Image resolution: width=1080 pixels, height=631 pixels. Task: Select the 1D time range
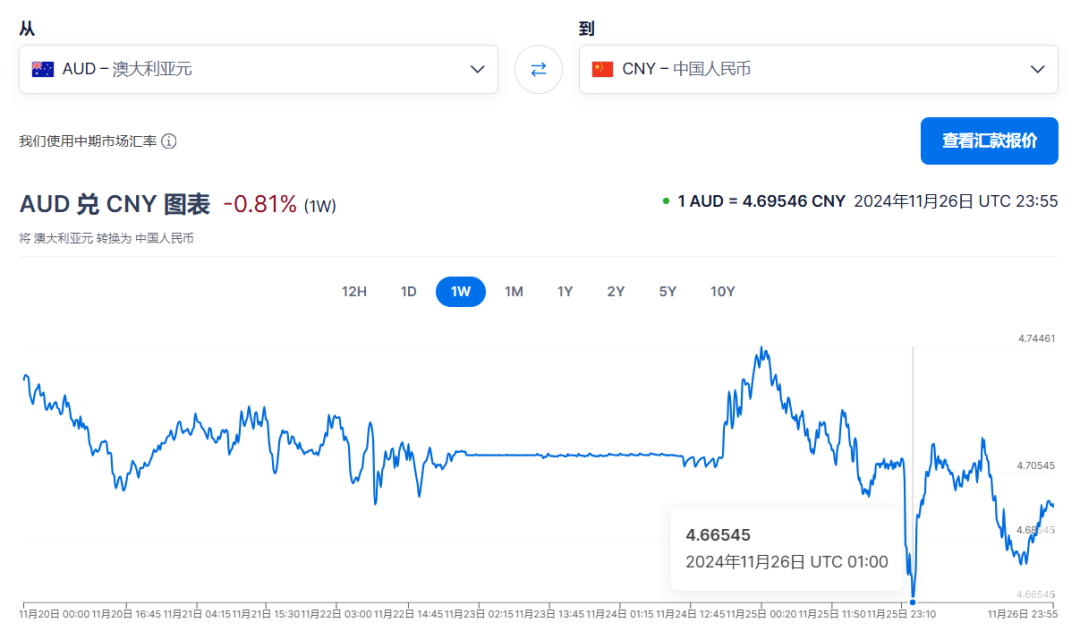pos(408,291)
